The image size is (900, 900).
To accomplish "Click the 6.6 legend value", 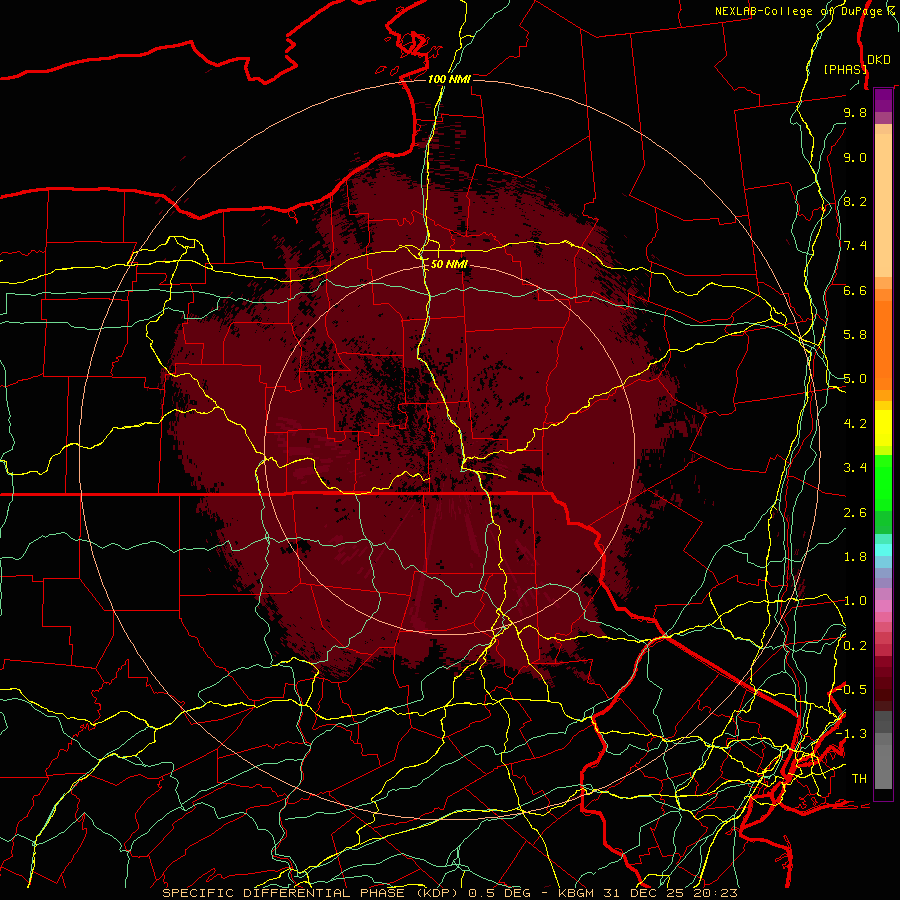I will pyautogui.click(x=855, y=291).
